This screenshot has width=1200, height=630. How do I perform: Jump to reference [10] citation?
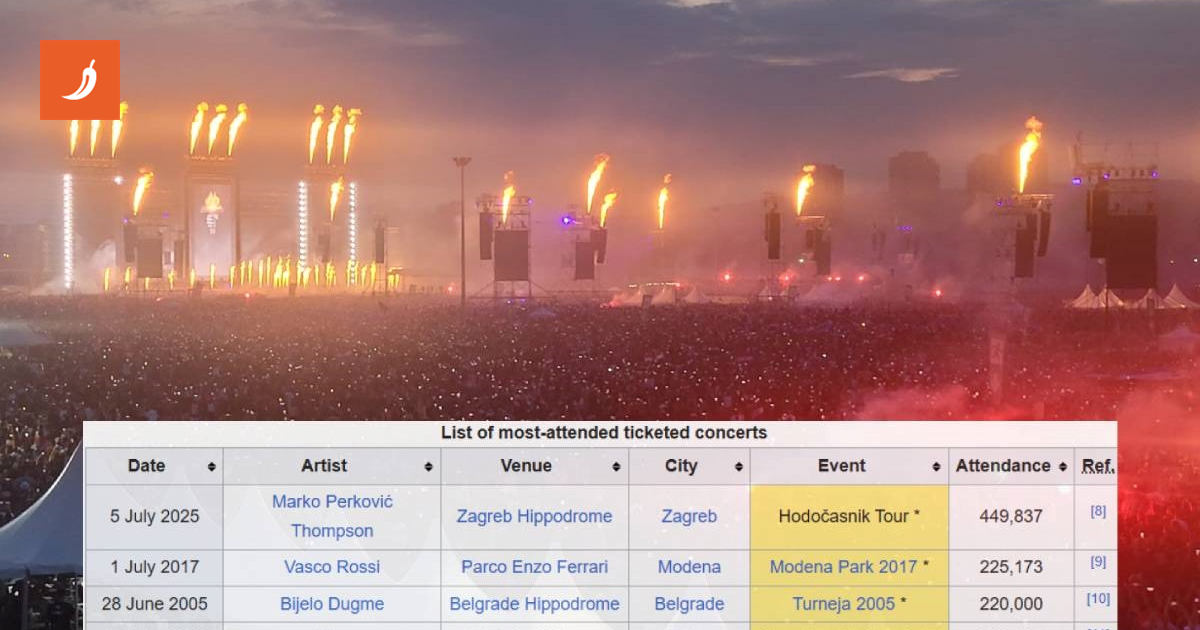tap(1098, 599)
